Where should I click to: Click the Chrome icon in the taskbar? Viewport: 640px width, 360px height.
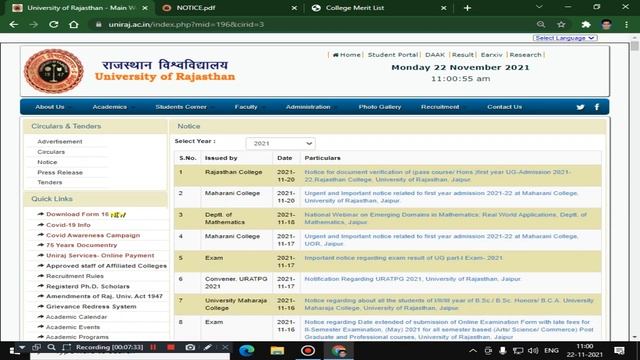coord(338,351)
